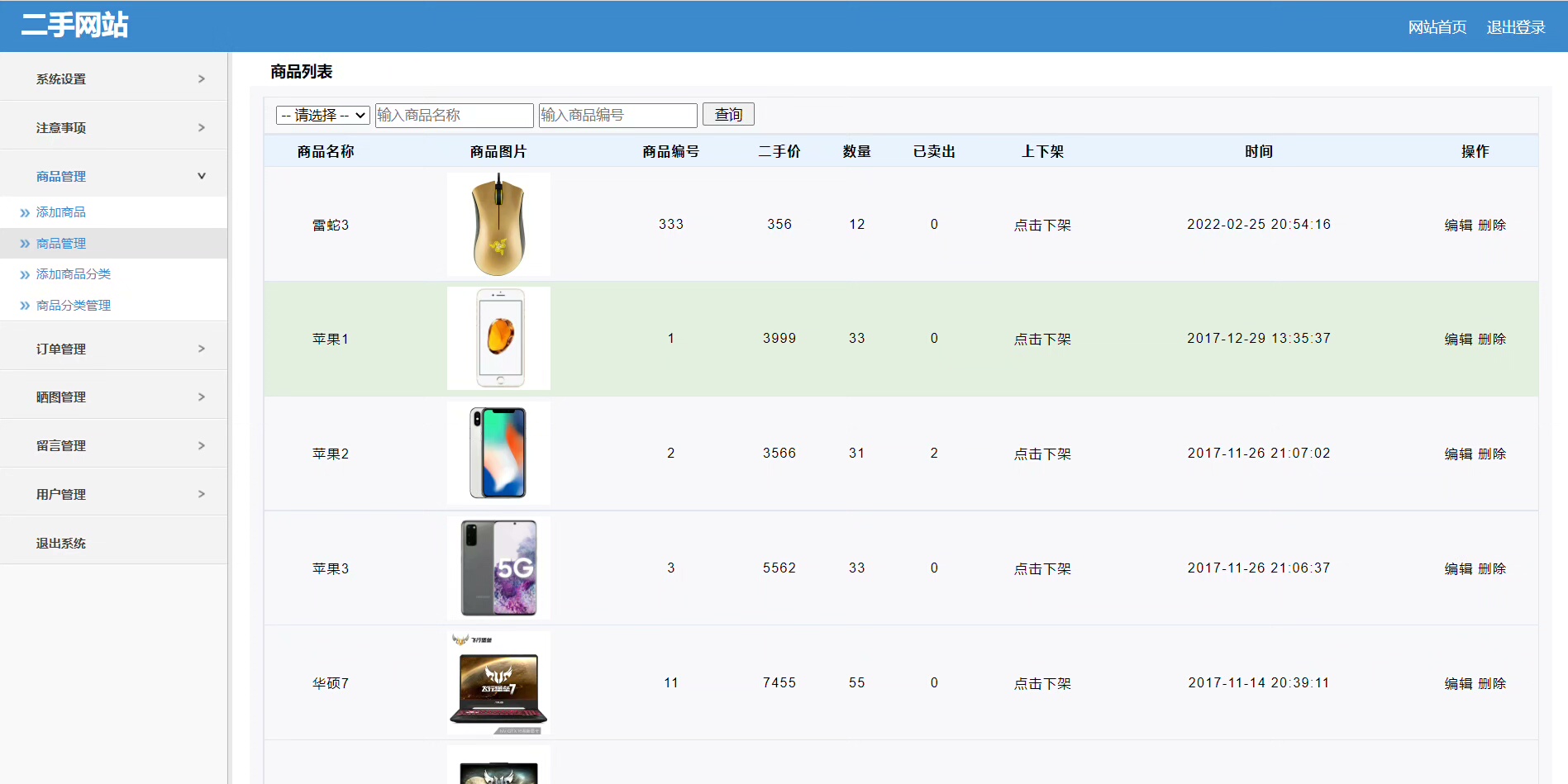Click 编辑 for the 雷蛇3 row

tap(1458, 226)
